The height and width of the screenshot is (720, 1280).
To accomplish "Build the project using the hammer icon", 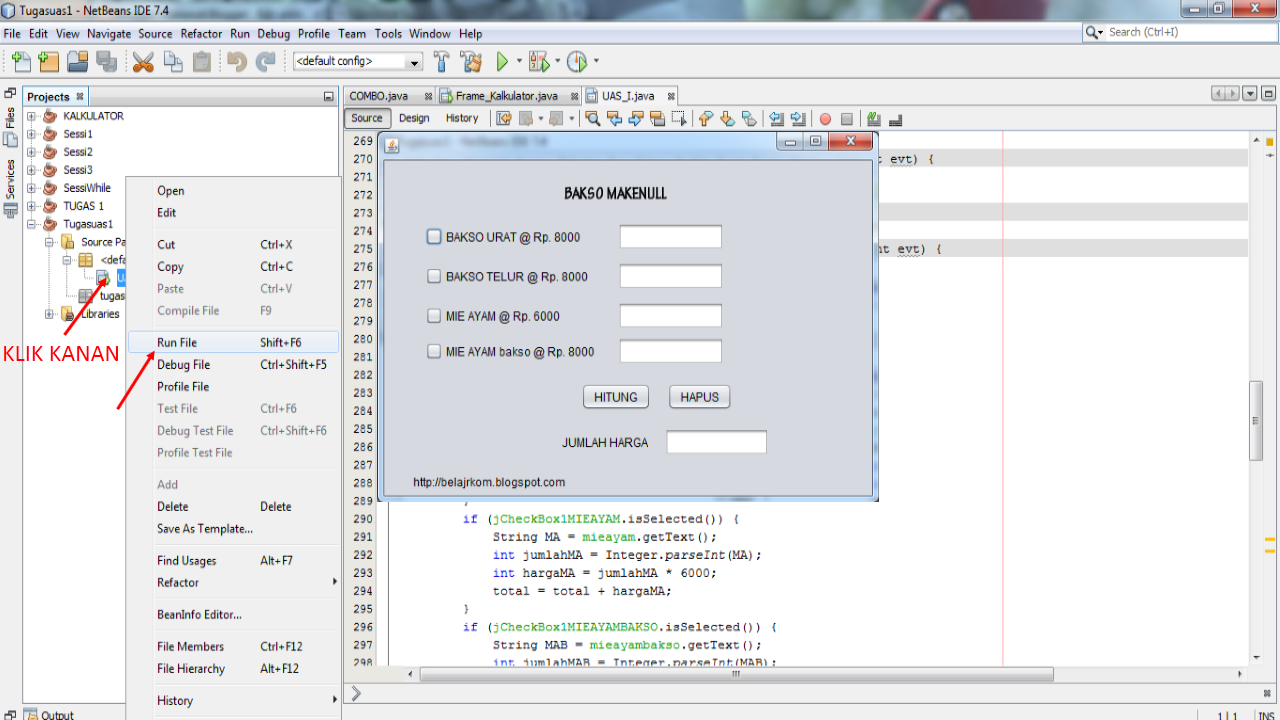I will tap(441, 61).
